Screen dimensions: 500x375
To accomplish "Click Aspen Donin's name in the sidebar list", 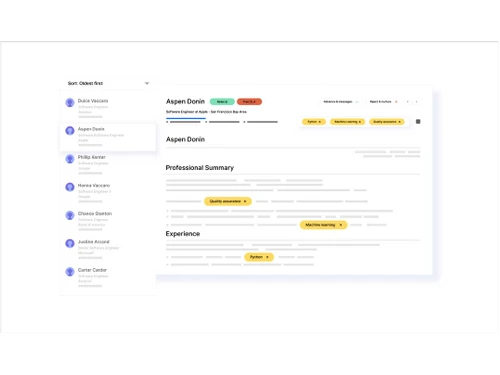I will click(x=91, y=129).
